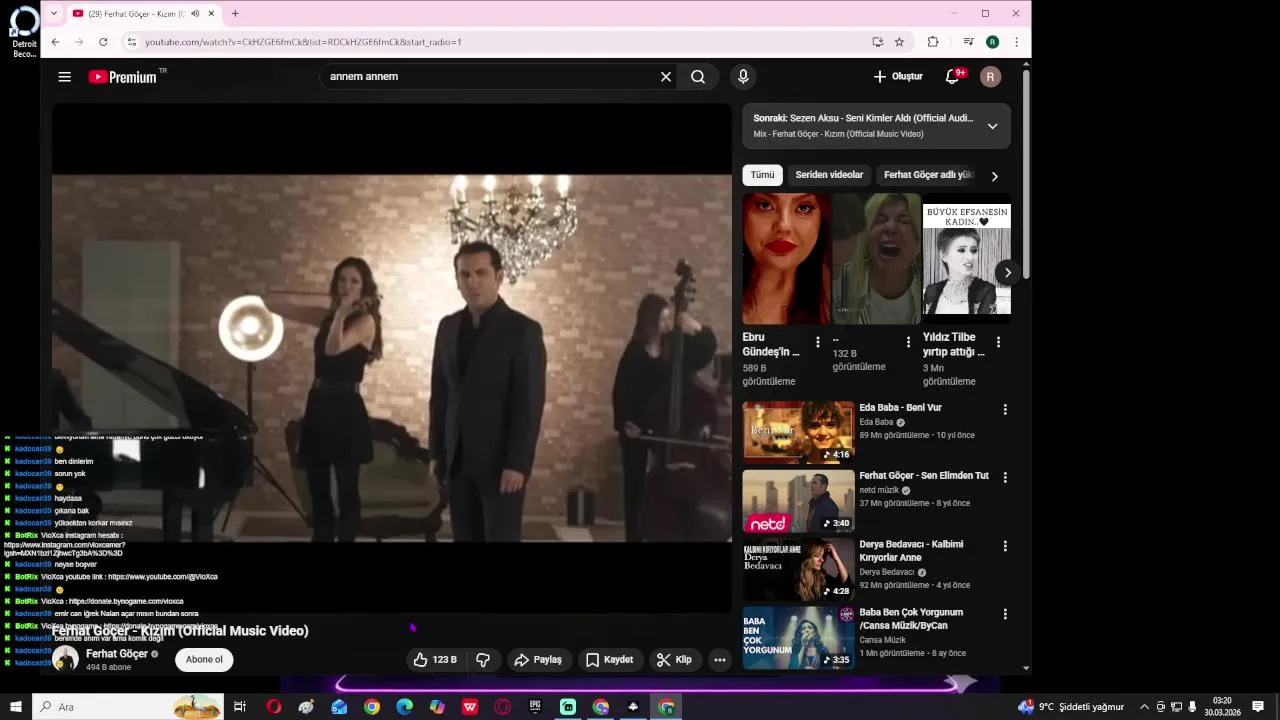This screenshot has height=720, width=1280.
Task: Open options for Baba Ben Çok Yorgunum
Action: coord(1005,614)
